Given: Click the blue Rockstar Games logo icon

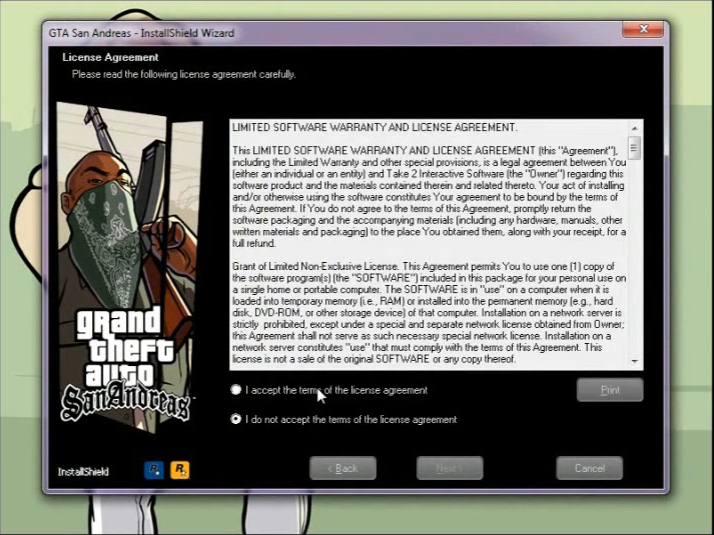Looking at the screenshot, I should 154,469.
